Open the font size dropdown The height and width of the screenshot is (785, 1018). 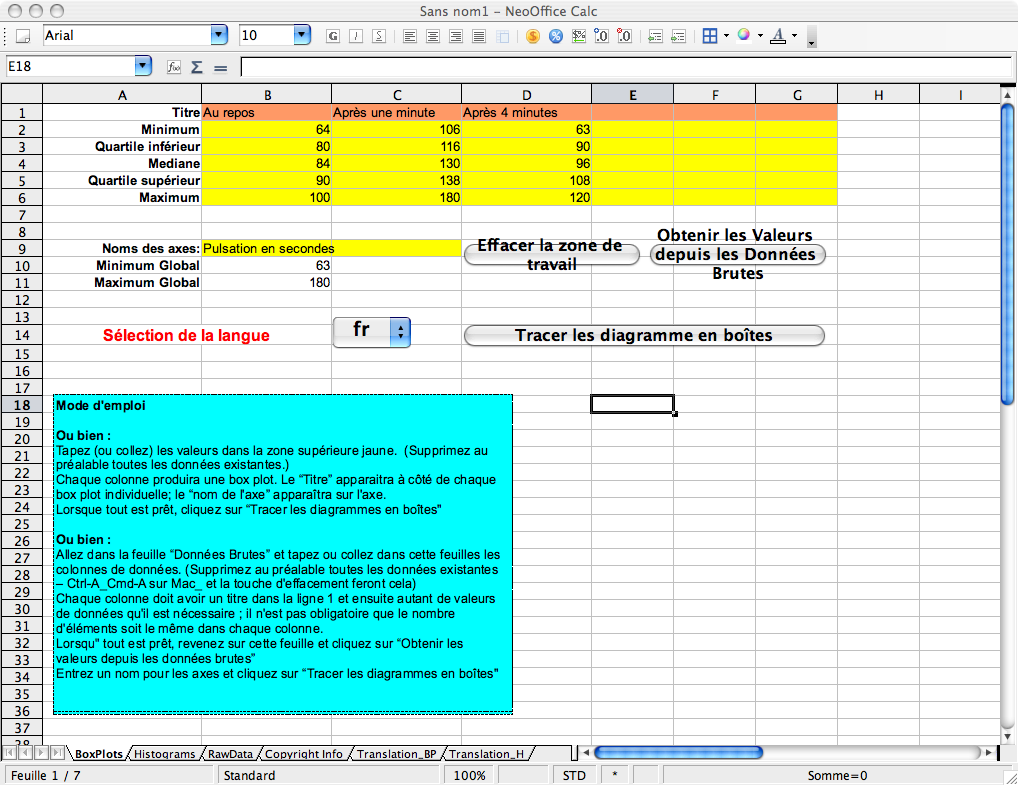301,35
